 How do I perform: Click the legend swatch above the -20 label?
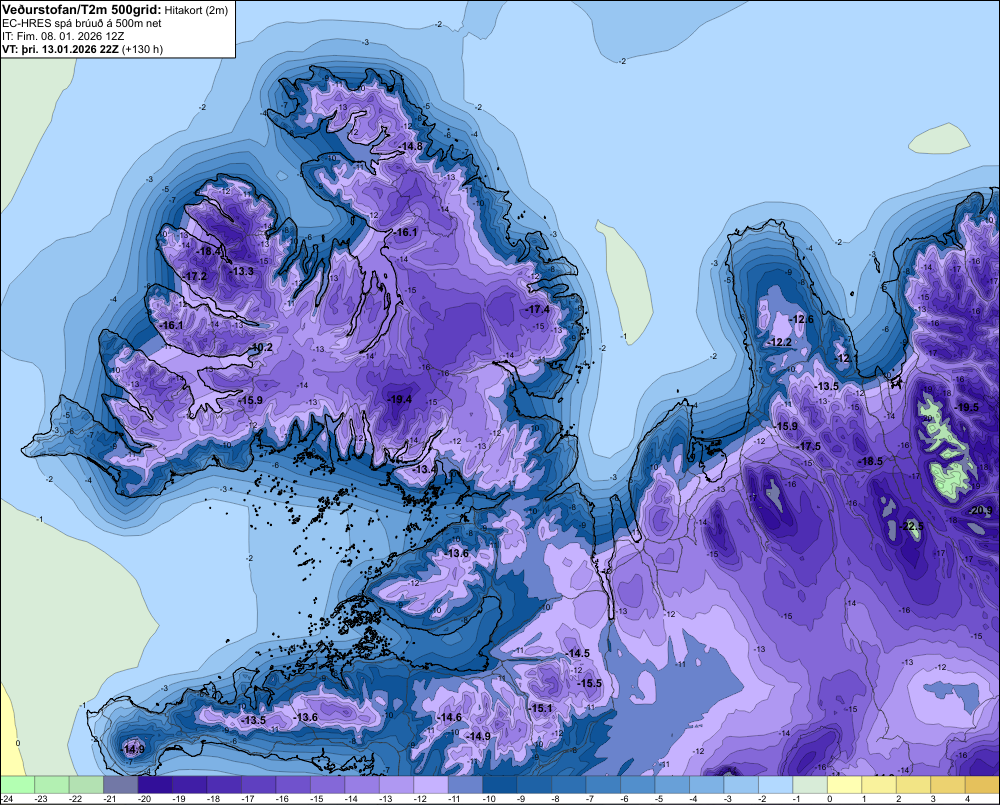tap(155, 784)
